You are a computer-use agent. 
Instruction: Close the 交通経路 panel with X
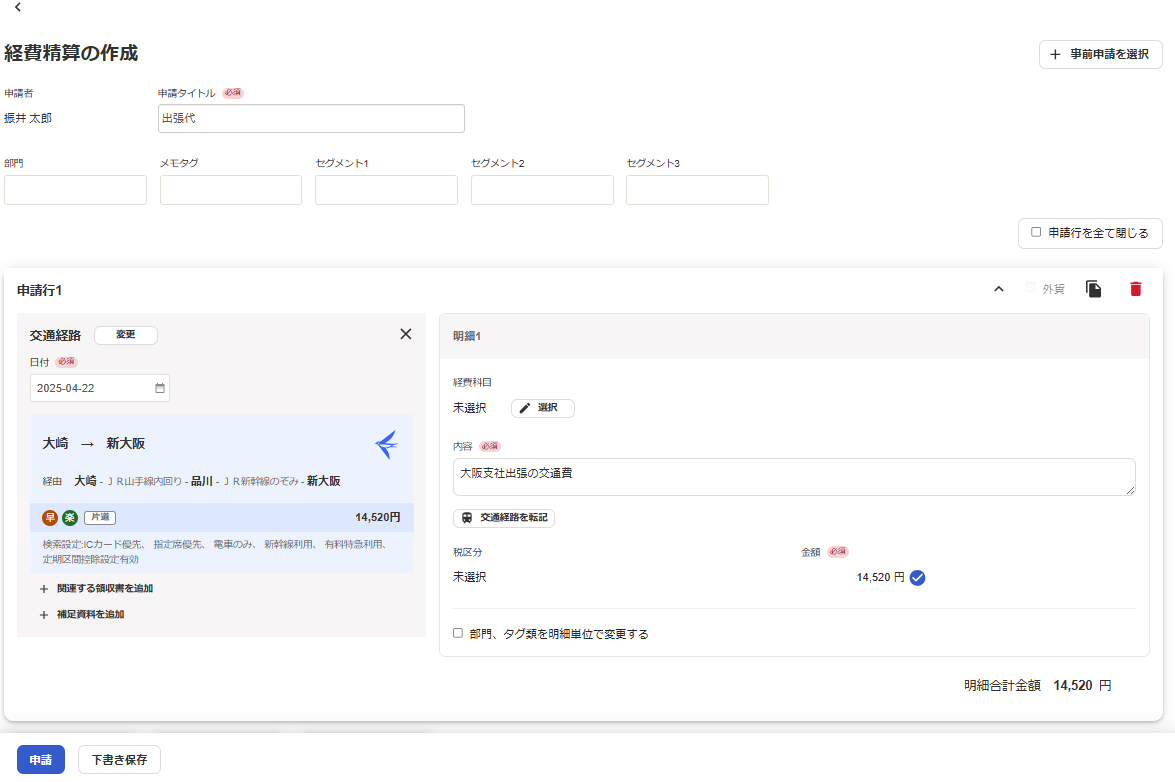coord(405,334)
